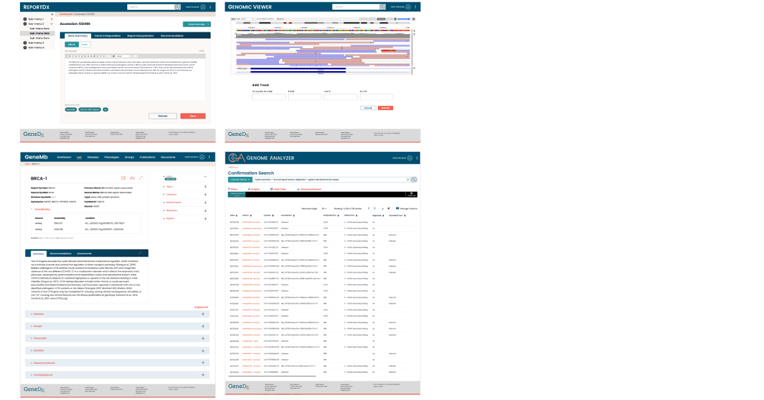This screenshot has width=764, height=400.
Task: Click the GeneDx logo in ReportDx footer
Action: (x=34, y=134)
